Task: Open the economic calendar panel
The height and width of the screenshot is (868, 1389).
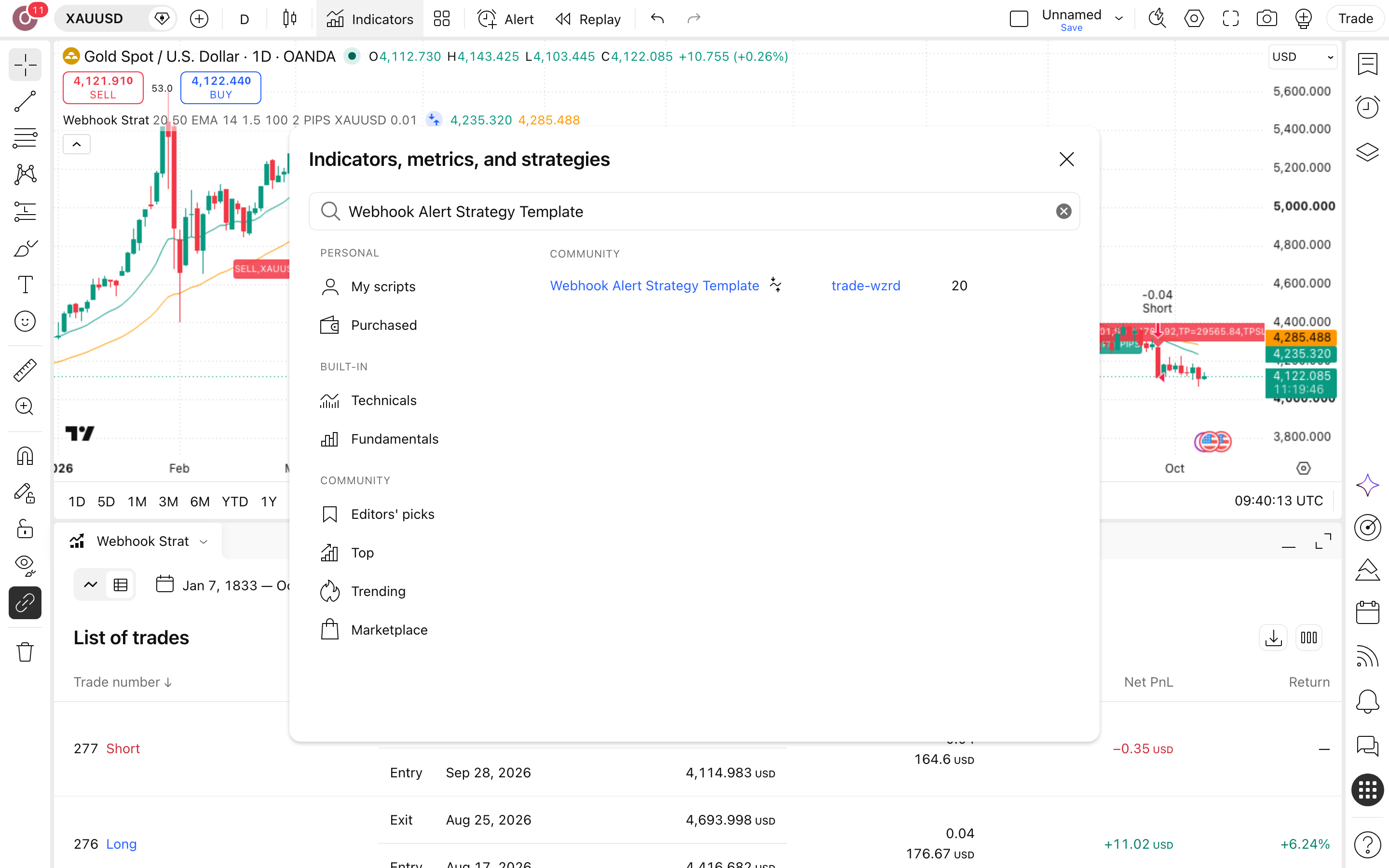Action: [1367, 612]
